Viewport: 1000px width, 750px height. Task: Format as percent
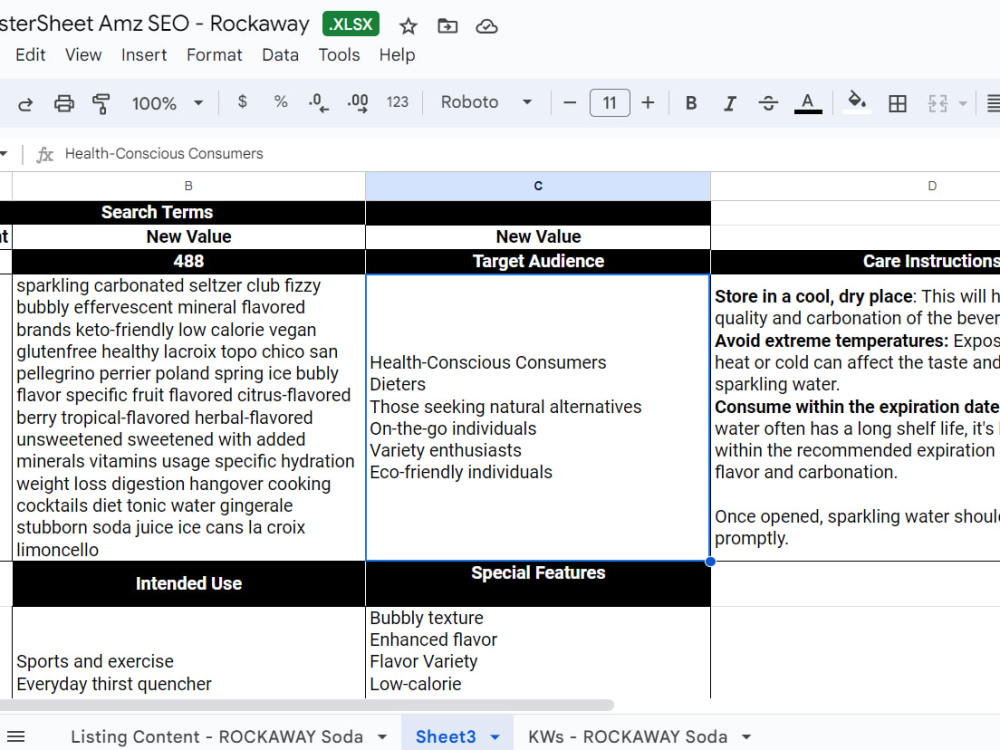[x=281, y=102]
